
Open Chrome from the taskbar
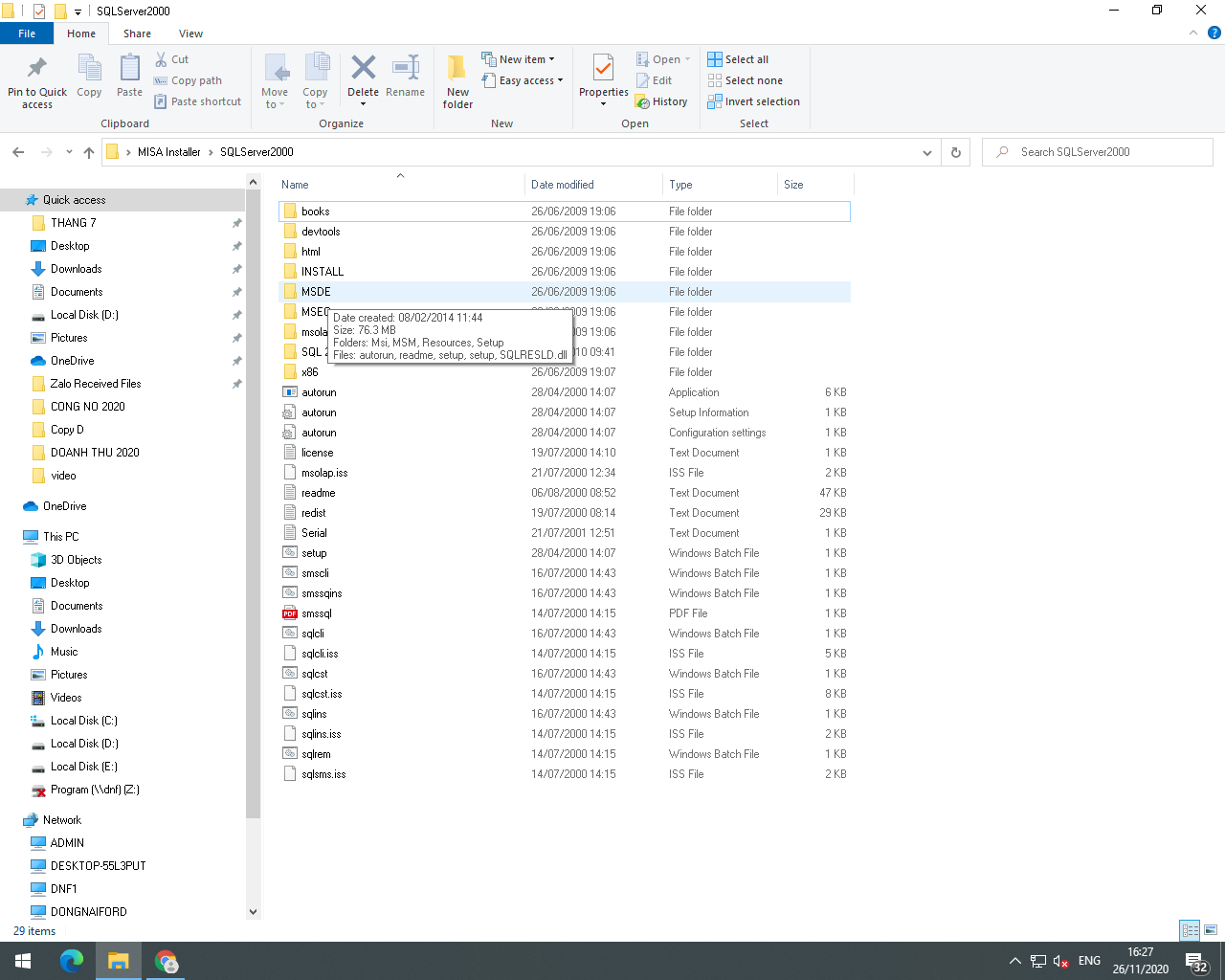coord(167,961)
